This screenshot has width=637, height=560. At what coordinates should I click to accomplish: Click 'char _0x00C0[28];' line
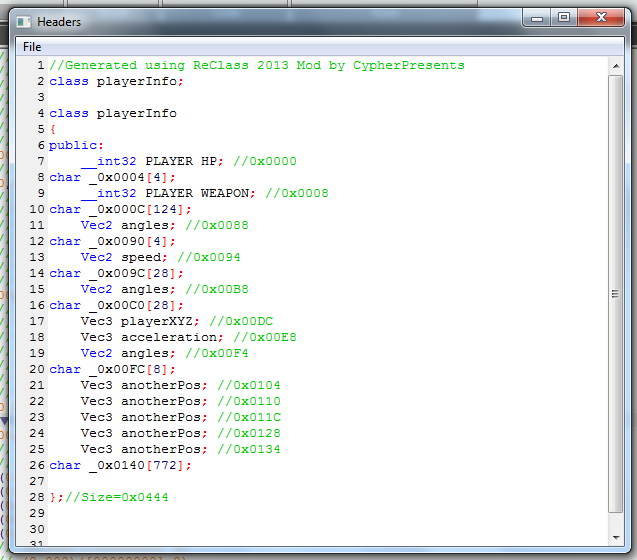click(116, 305)
